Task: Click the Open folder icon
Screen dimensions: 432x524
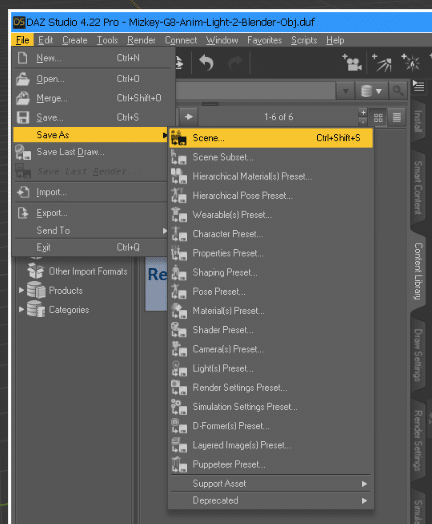Action: coord(22,79)
